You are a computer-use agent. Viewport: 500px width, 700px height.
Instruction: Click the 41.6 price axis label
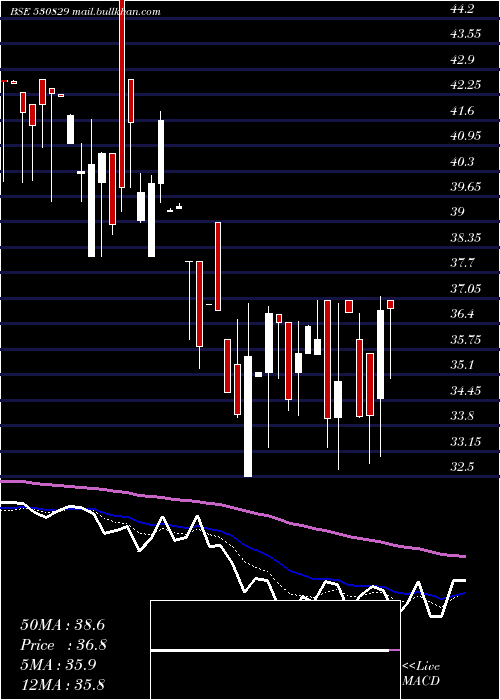[462, 111]
